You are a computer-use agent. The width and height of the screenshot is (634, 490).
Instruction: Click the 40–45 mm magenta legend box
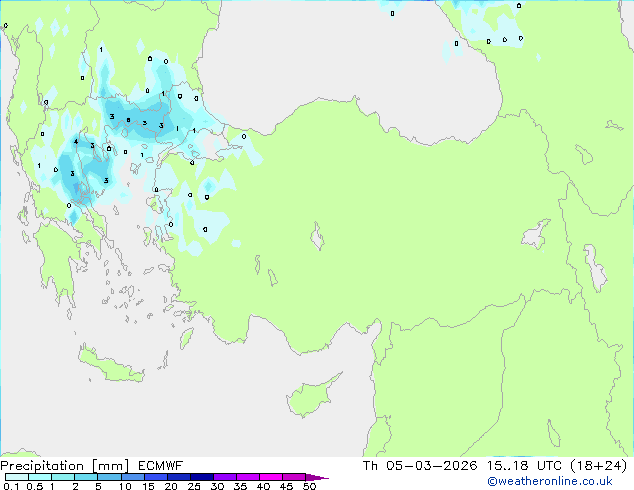point(271,477)
